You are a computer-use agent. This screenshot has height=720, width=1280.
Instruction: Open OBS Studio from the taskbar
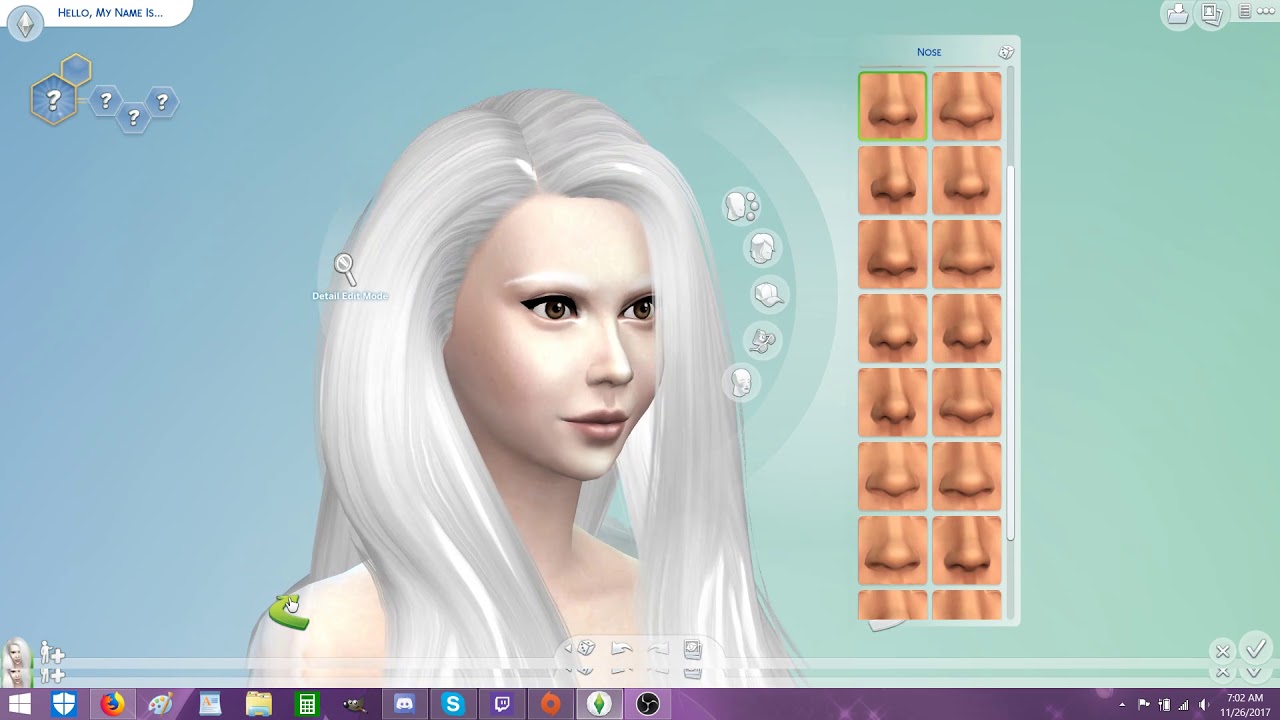coord(648,704)
